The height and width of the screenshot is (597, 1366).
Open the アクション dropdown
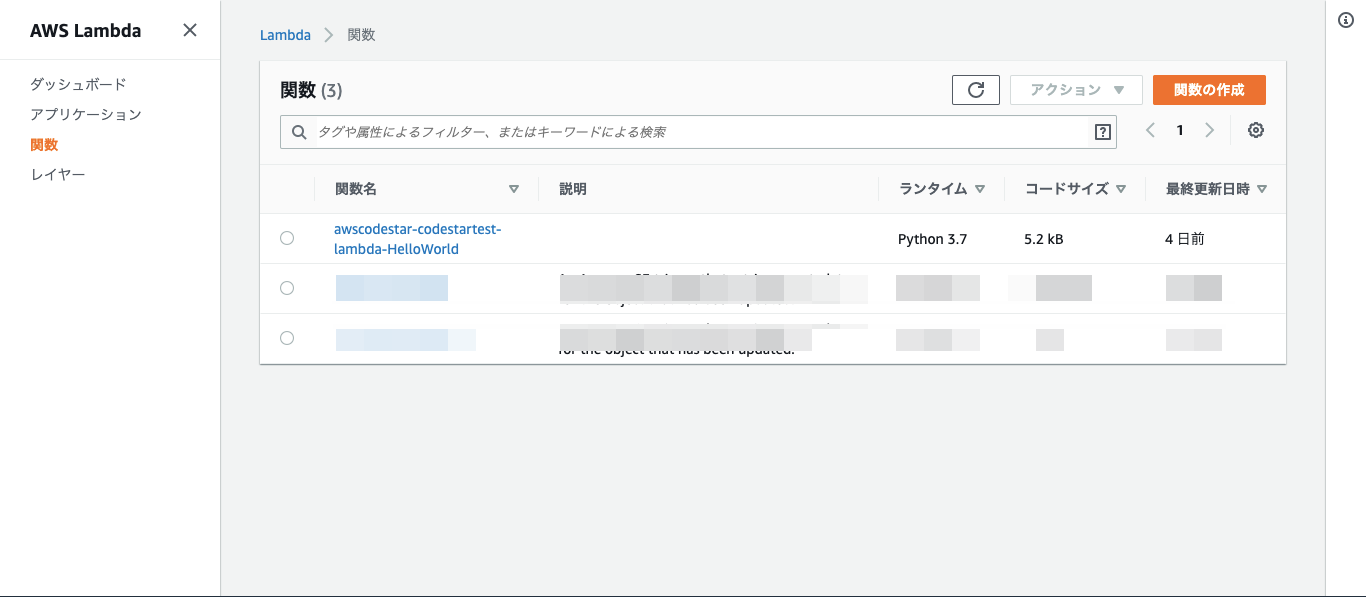[x=1076, y=90]
